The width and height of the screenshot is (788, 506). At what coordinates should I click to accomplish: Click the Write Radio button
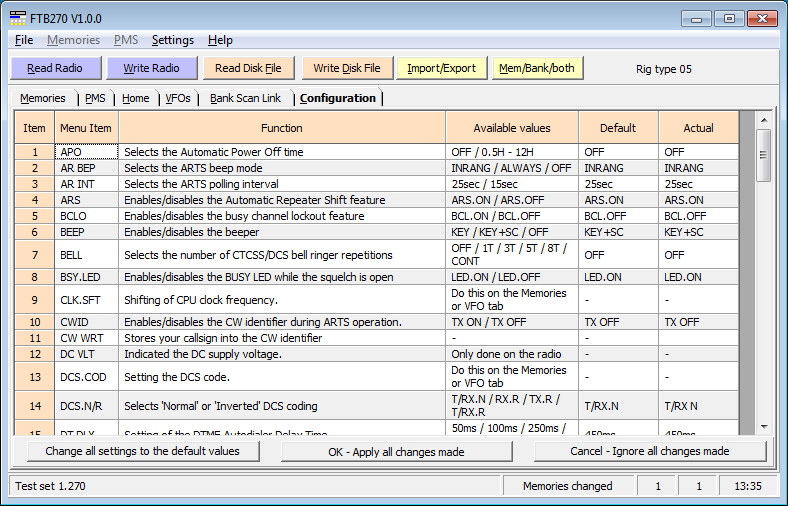(151, 68)
